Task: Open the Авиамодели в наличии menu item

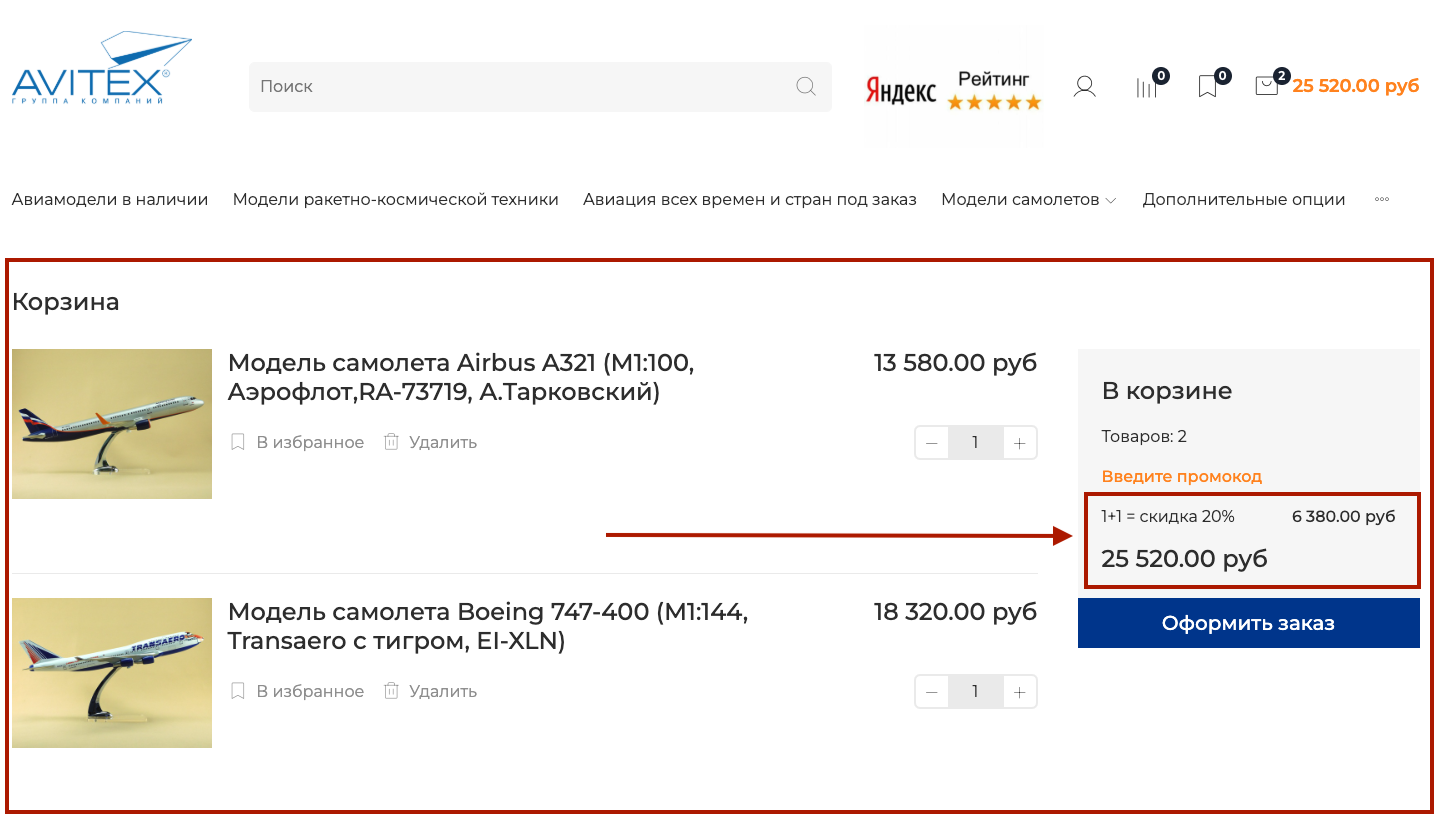Action: tap(110, 199)
